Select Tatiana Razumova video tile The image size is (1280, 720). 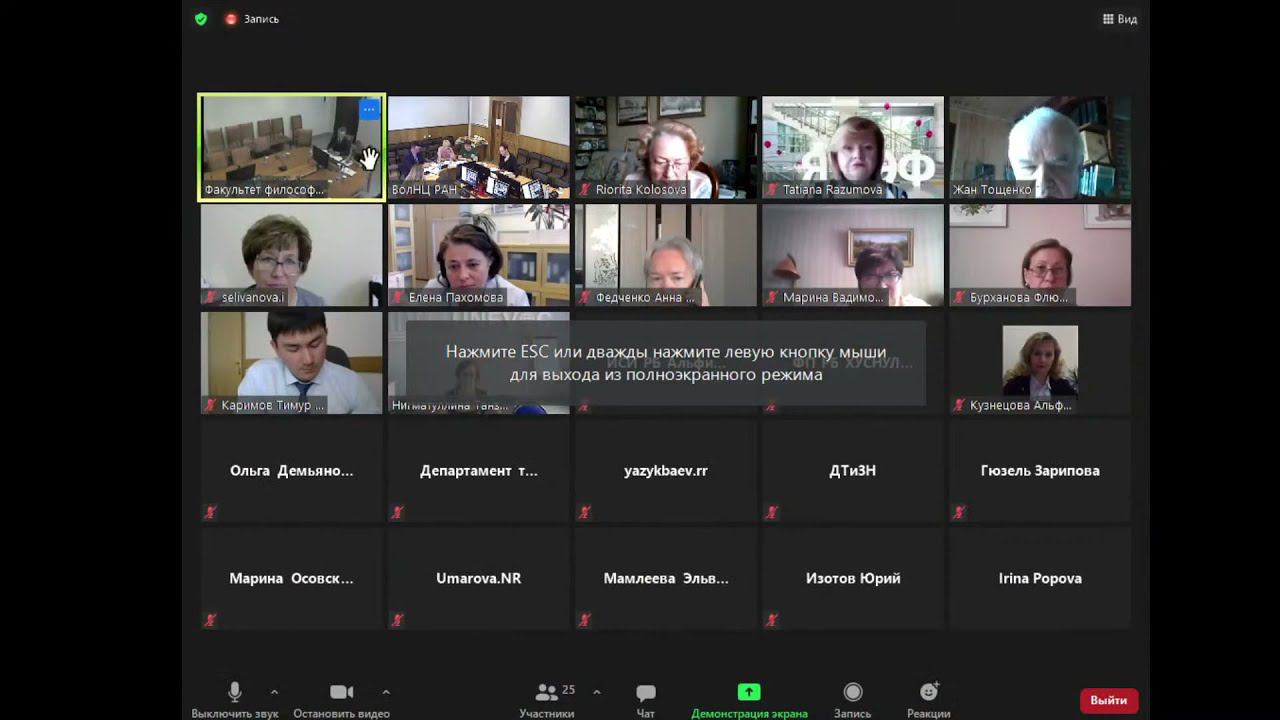[853, 147]
